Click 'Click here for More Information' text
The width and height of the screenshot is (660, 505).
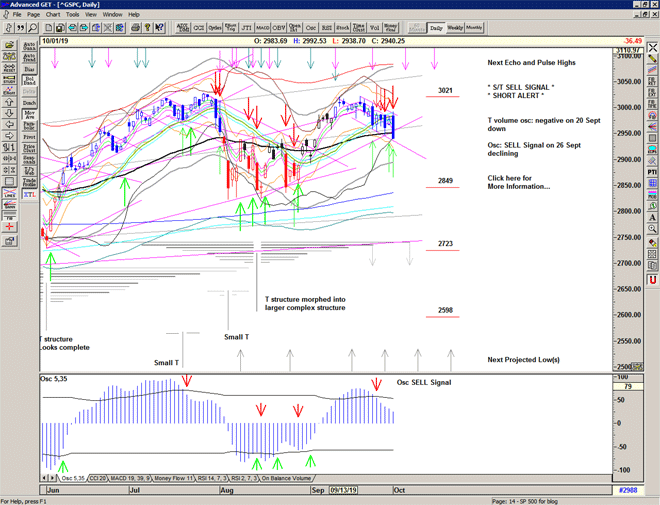click(x=518, y=182)
